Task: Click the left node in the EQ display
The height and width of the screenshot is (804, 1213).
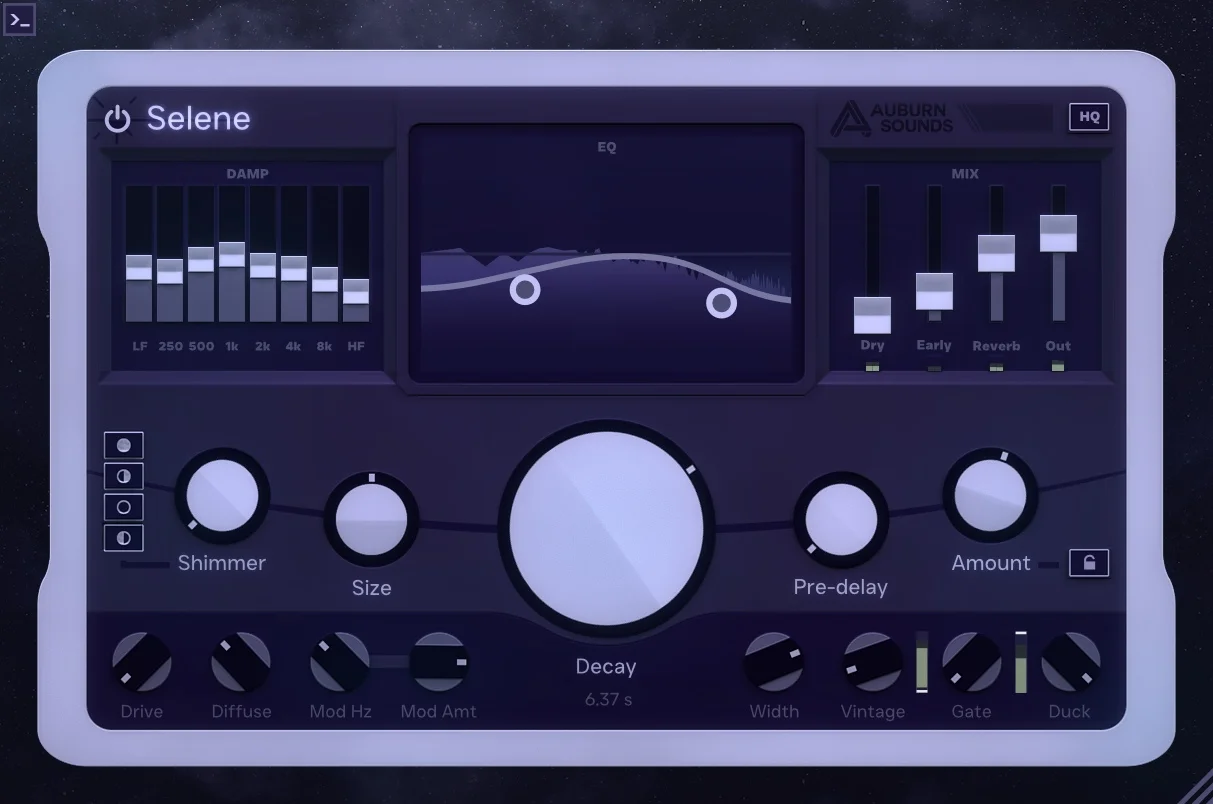Action: tap(524, 291)
